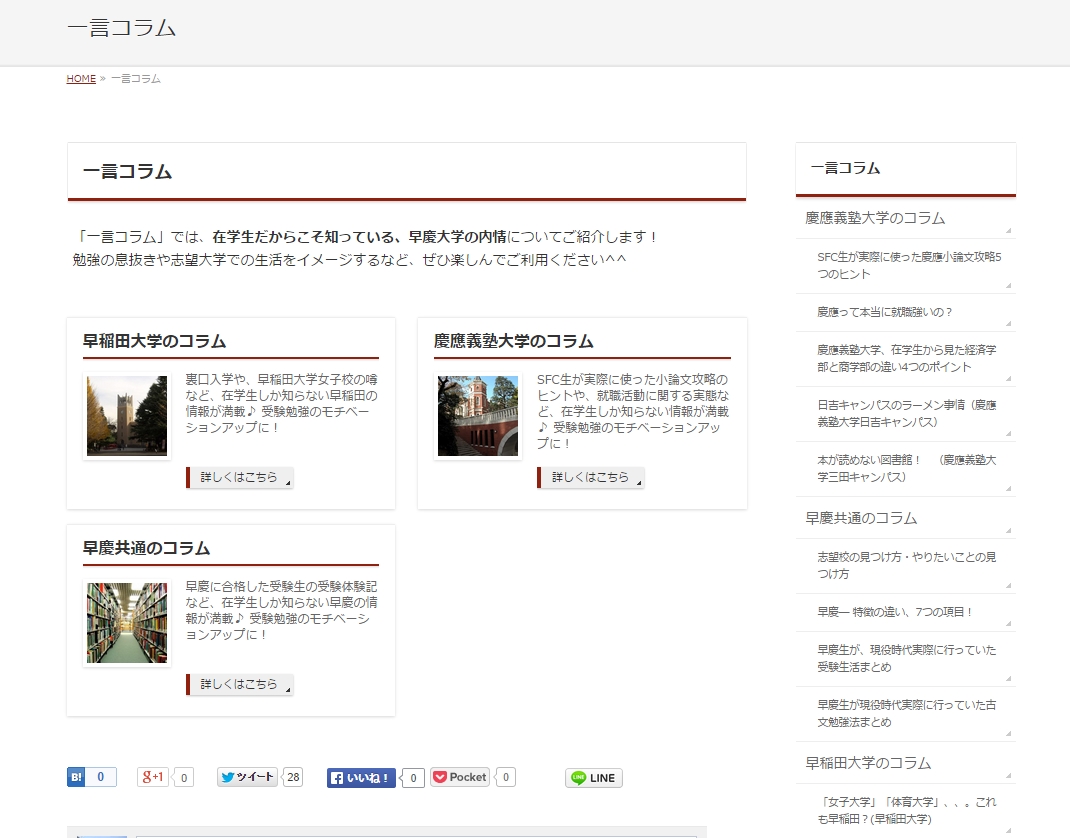Select sidebar category 早稲田大学のコラム
The height and width of the screenshot is (838, 1070).
click(906, 763)
